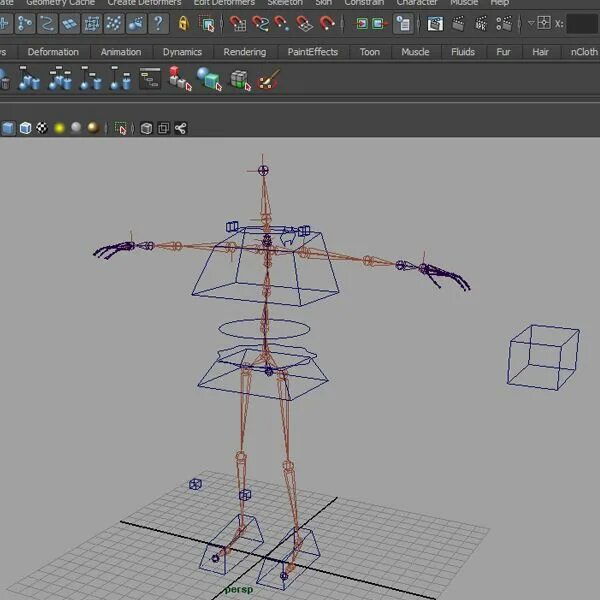The width and height of the screenshot is (600, 600).
Task: Switch to the Rendering shelf tab
Action: [245, 52]
